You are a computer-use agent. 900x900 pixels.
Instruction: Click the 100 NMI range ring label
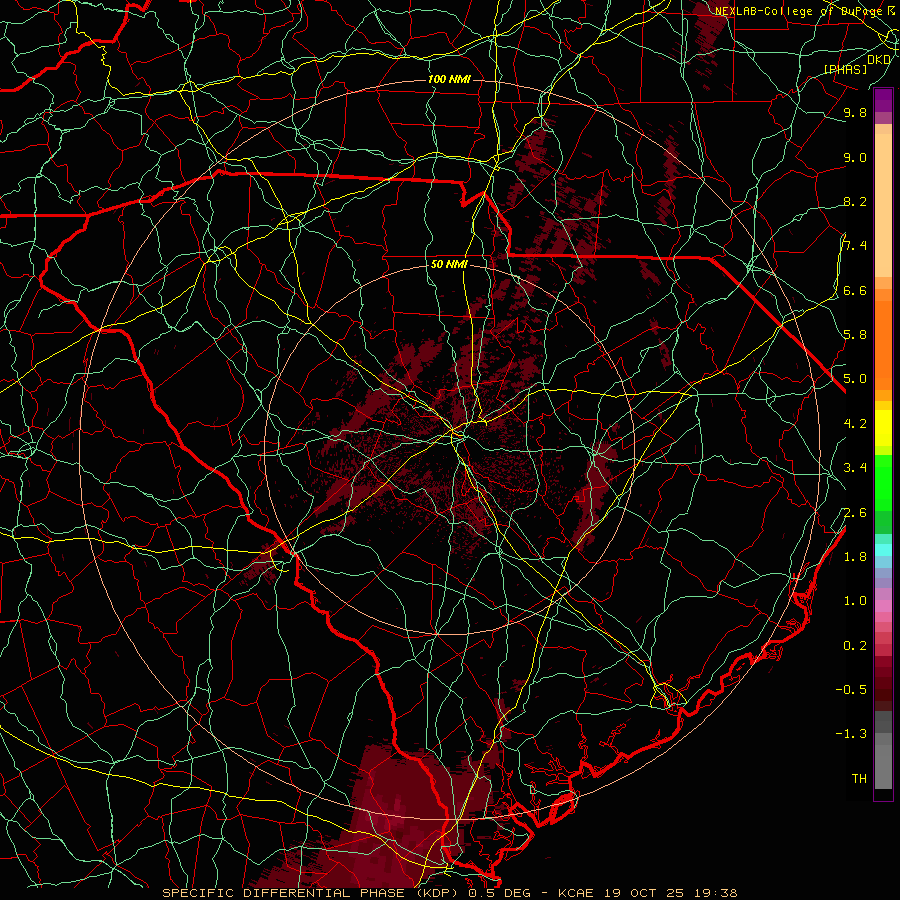[449, 79]
